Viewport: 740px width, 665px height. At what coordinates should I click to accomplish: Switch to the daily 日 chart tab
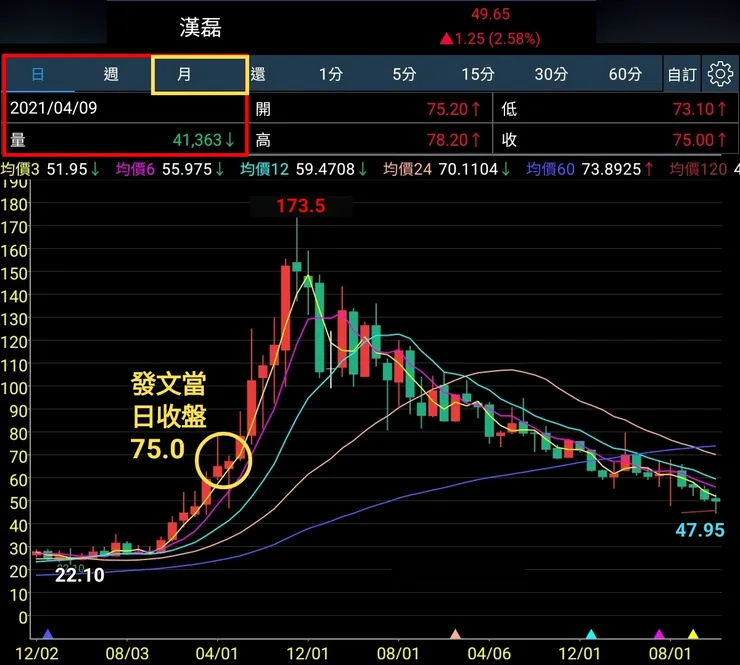click(x=38, y=74)
